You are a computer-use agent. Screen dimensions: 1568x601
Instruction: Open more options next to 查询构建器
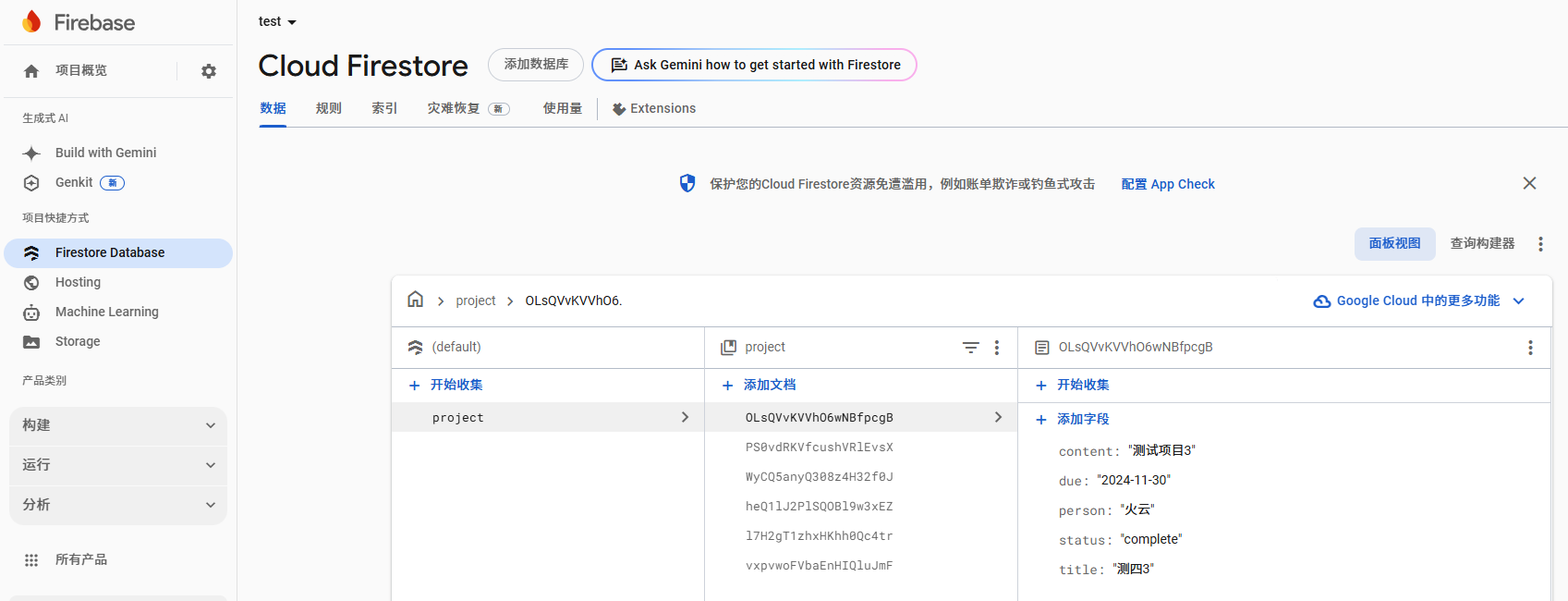1540,244
